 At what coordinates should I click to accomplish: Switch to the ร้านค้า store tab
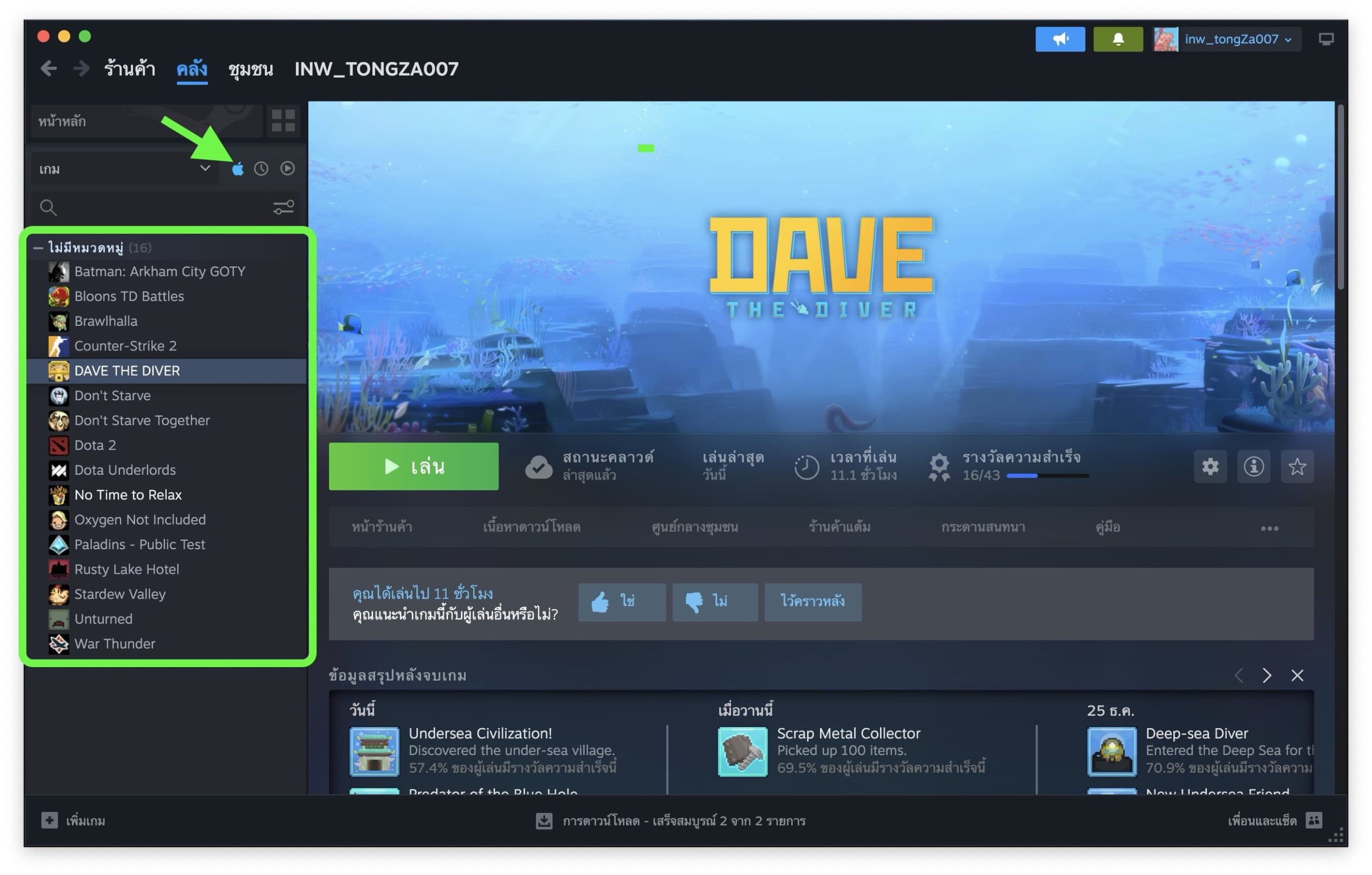coord(129,69)
